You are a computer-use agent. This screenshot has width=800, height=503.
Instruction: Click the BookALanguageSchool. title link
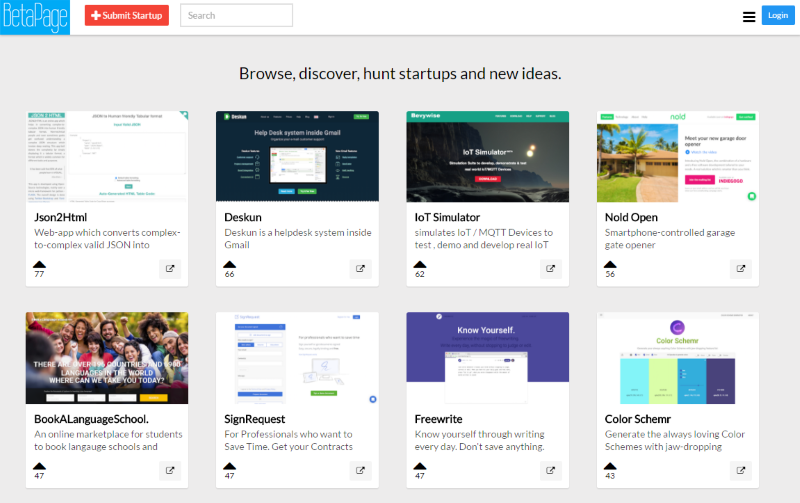[91, 419]
